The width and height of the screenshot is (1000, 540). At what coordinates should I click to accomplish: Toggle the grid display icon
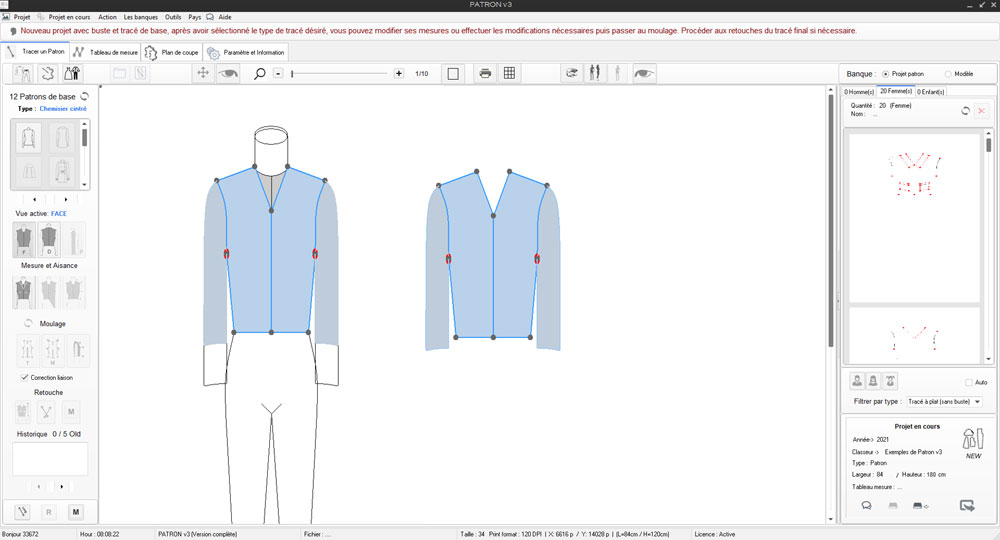point(509,73)
